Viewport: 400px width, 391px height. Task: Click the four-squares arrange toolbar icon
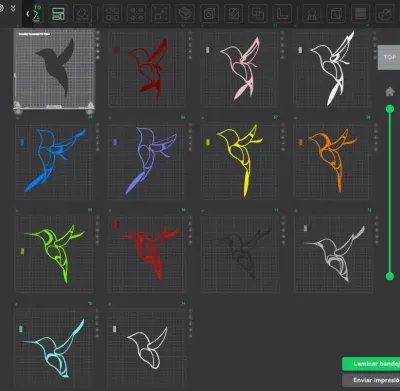pos(112,14)
